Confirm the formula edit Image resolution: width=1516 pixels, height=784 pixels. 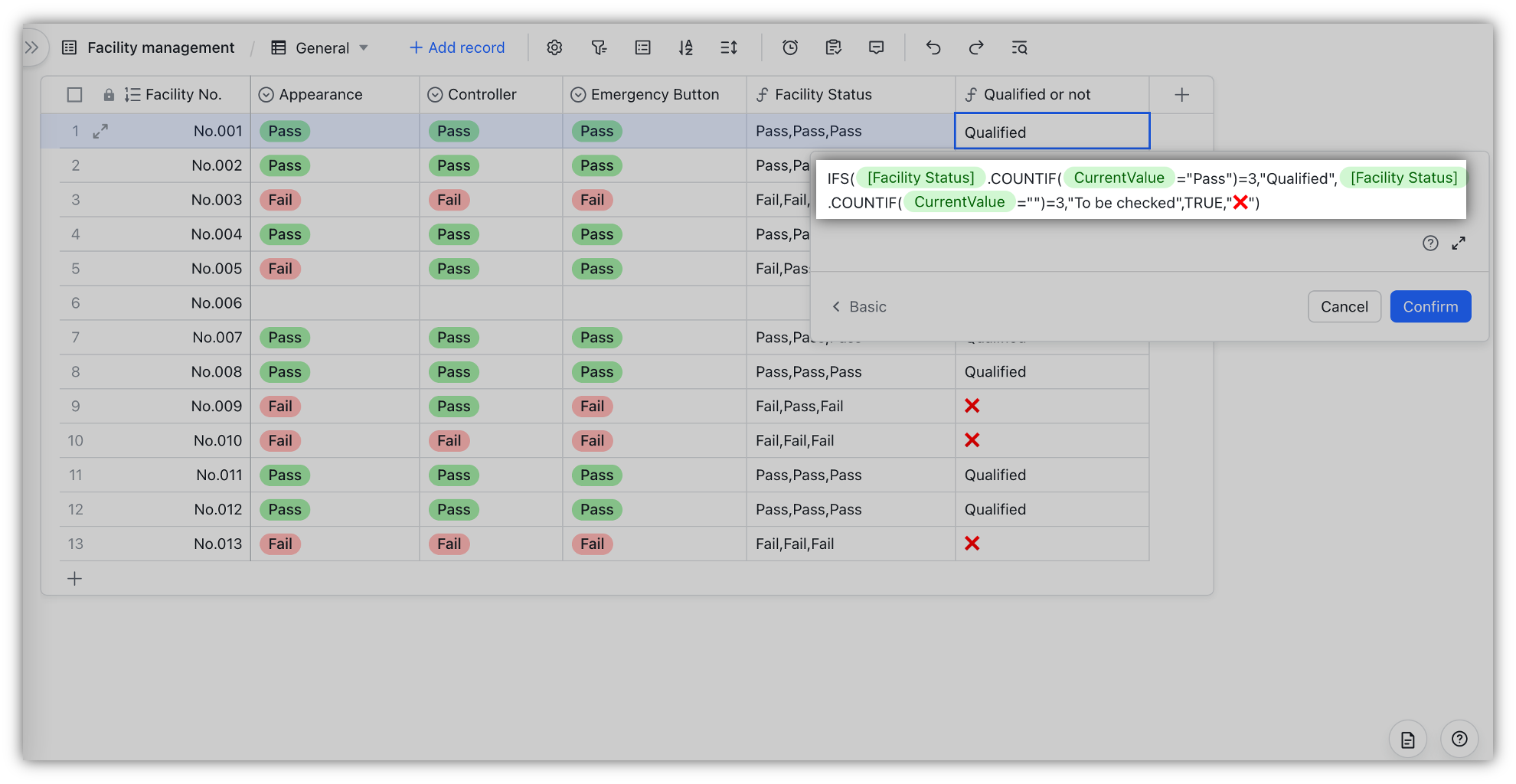(x=1429, y=306)
